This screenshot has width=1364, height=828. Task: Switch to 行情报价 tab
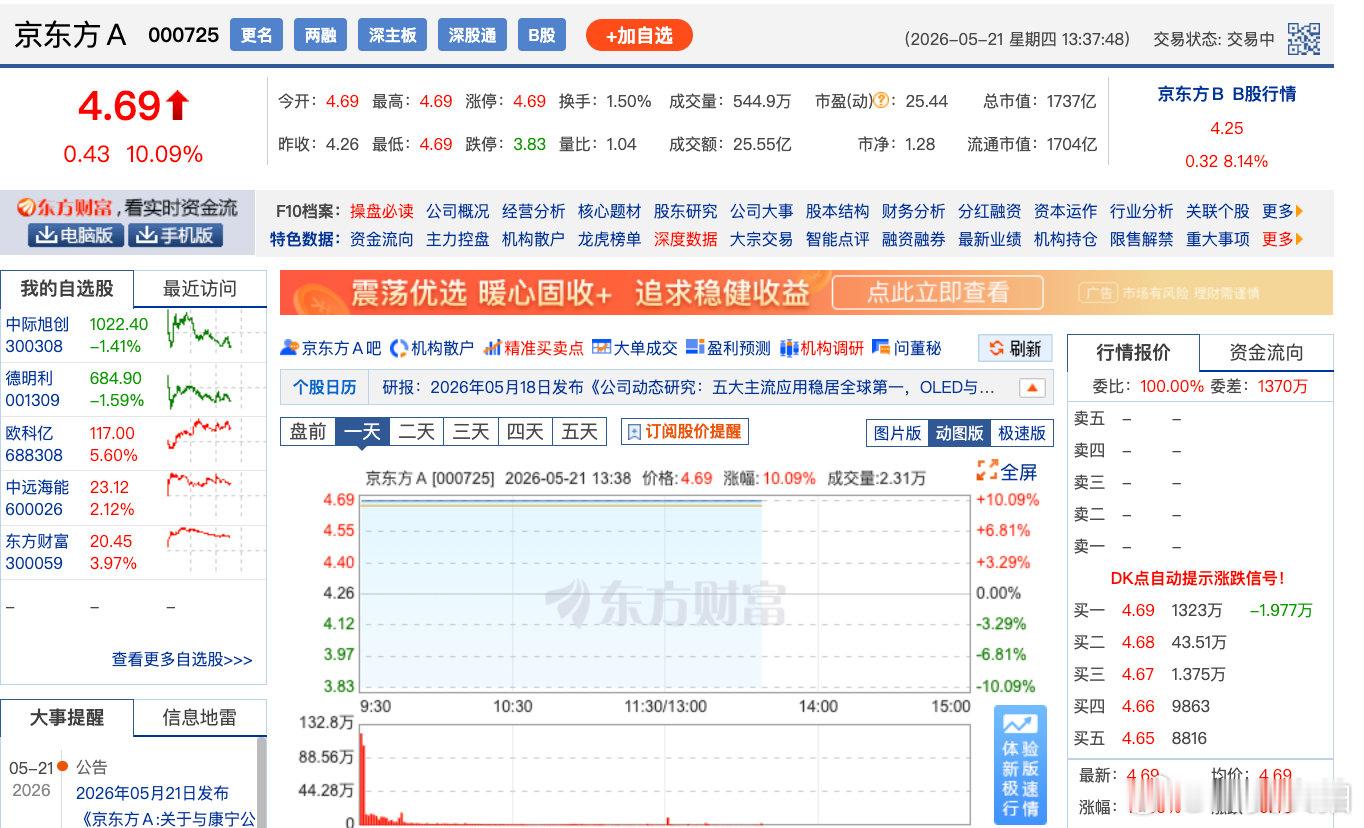(x=1133, y=352)
